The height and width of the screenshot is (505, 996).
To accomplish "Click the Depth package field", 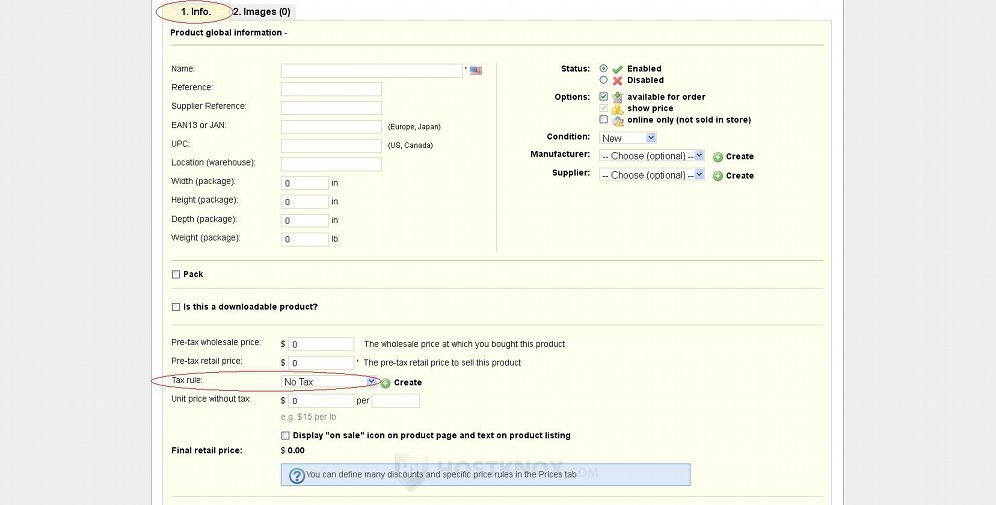I will pyautogui.click(x=305, y=220).
